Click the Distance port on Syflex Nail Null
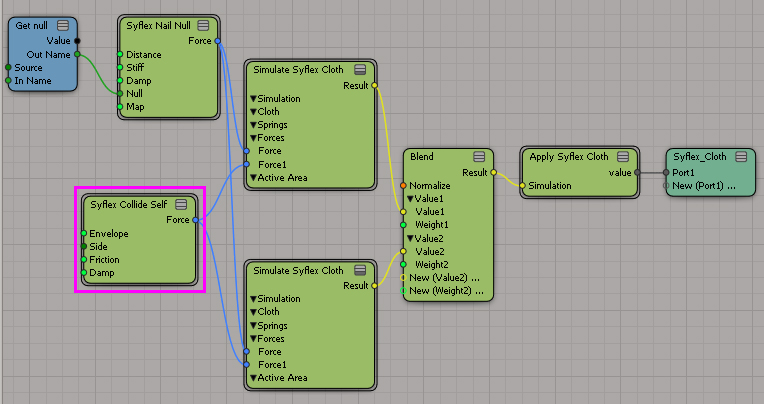Image resolution: width=764 pixels, height=404 pixels. tap(120, 54)
